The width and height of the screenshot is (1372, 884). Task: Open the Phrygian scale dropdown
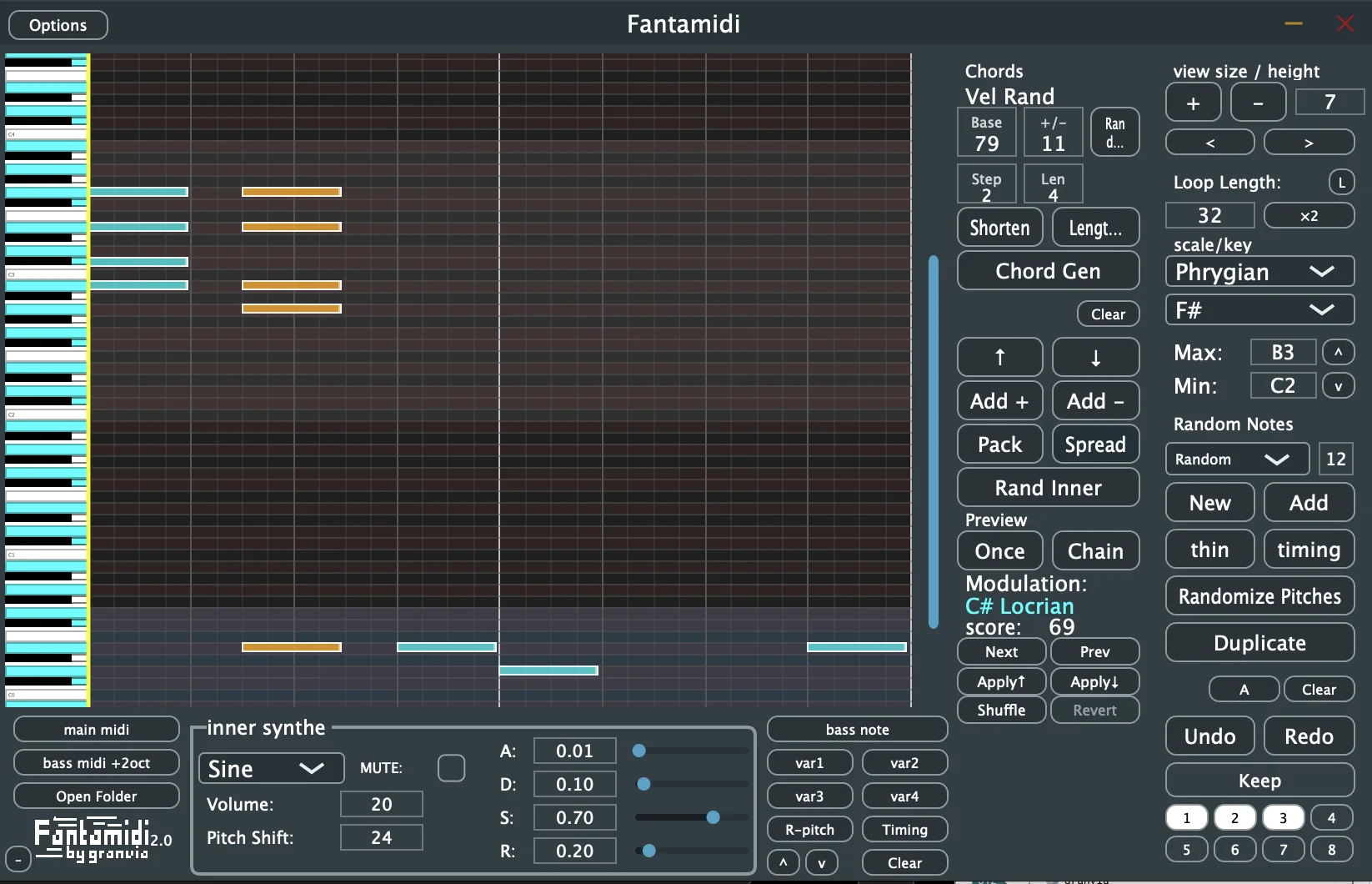point(1259,272)
